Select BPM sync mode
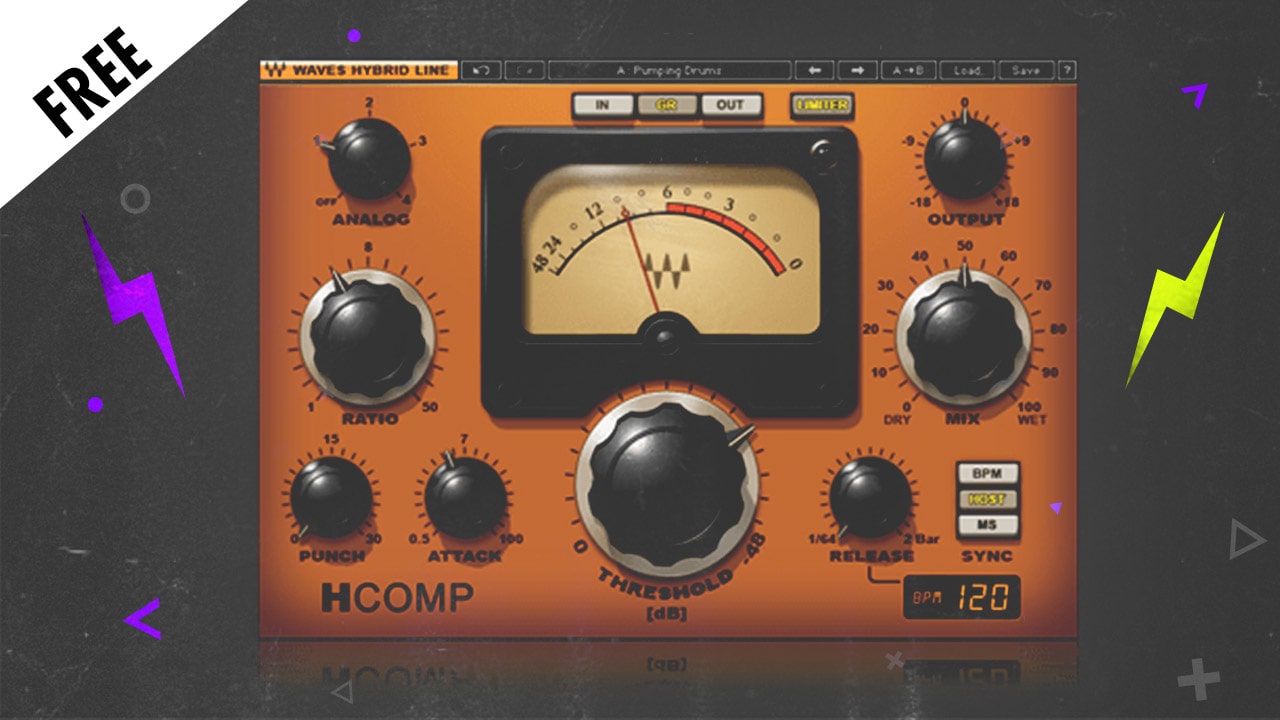1280x720 pixels. [x=987, y=473]
